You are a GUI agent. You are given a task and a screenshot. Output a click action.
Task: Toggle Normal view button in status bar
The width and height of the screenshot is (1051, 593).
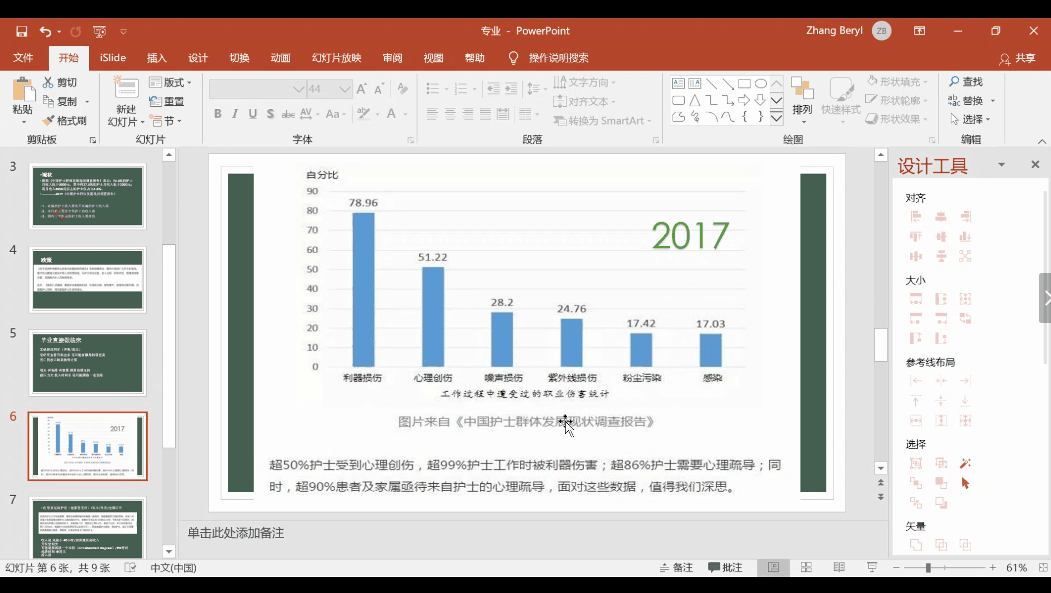click(x=773, y=567)
